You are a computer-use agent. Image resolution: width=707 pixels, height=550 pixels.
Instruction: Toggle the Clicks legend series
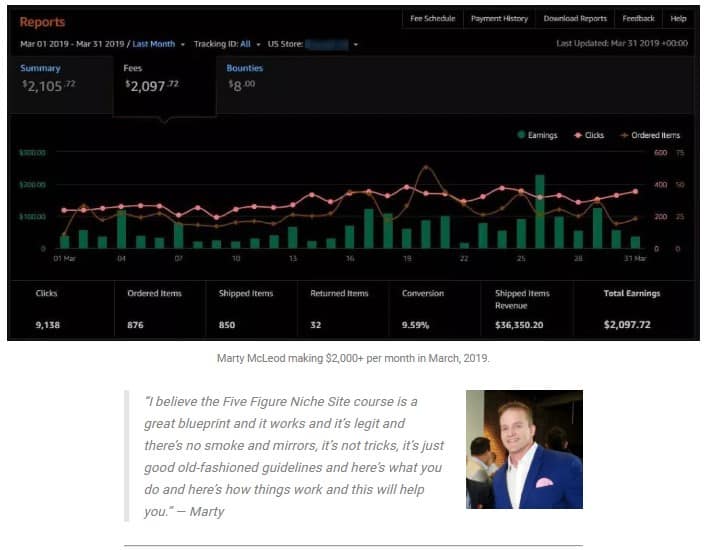[x=589, y=135]
